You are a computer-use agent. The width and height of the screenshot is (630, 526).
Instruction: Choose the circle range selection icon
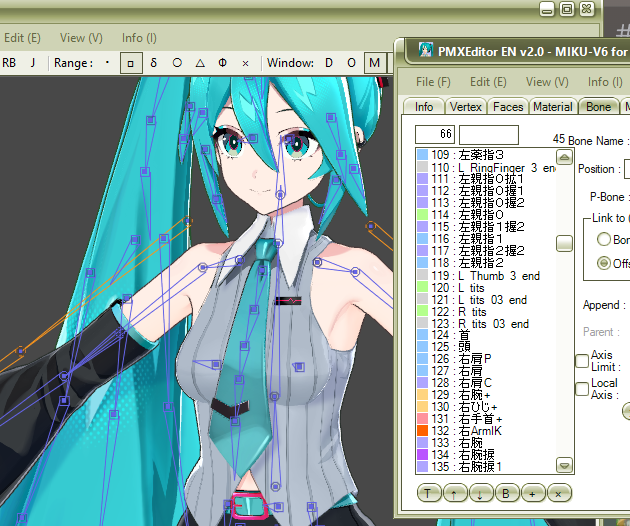click(177, 63)
